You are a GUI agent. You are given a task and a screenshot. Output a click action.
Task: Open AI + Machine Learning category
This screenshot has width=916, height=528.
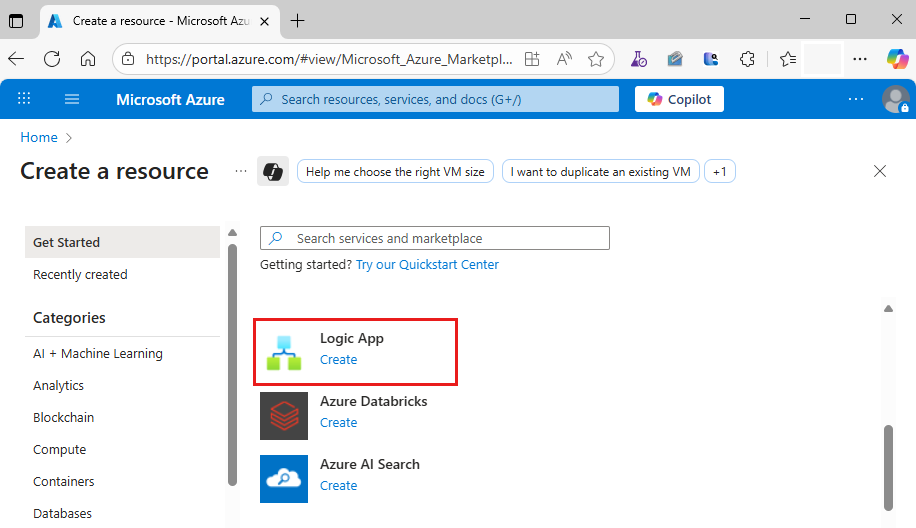(97, 353)
